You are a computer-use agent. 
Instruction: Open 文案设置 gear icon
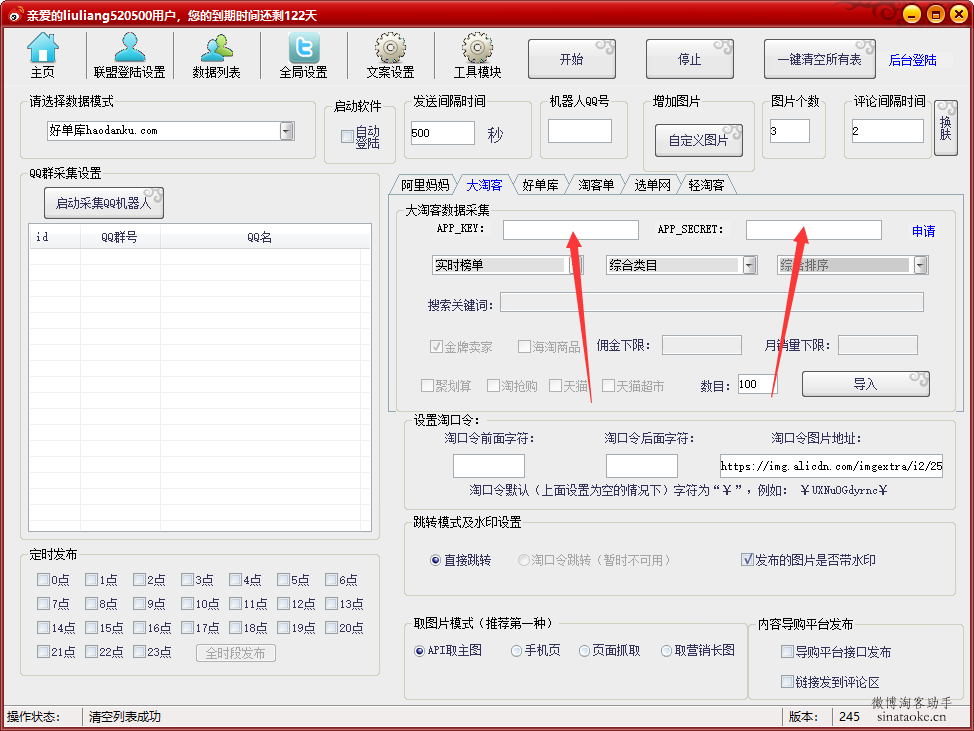pyautogui.click(x=390, y=48)
